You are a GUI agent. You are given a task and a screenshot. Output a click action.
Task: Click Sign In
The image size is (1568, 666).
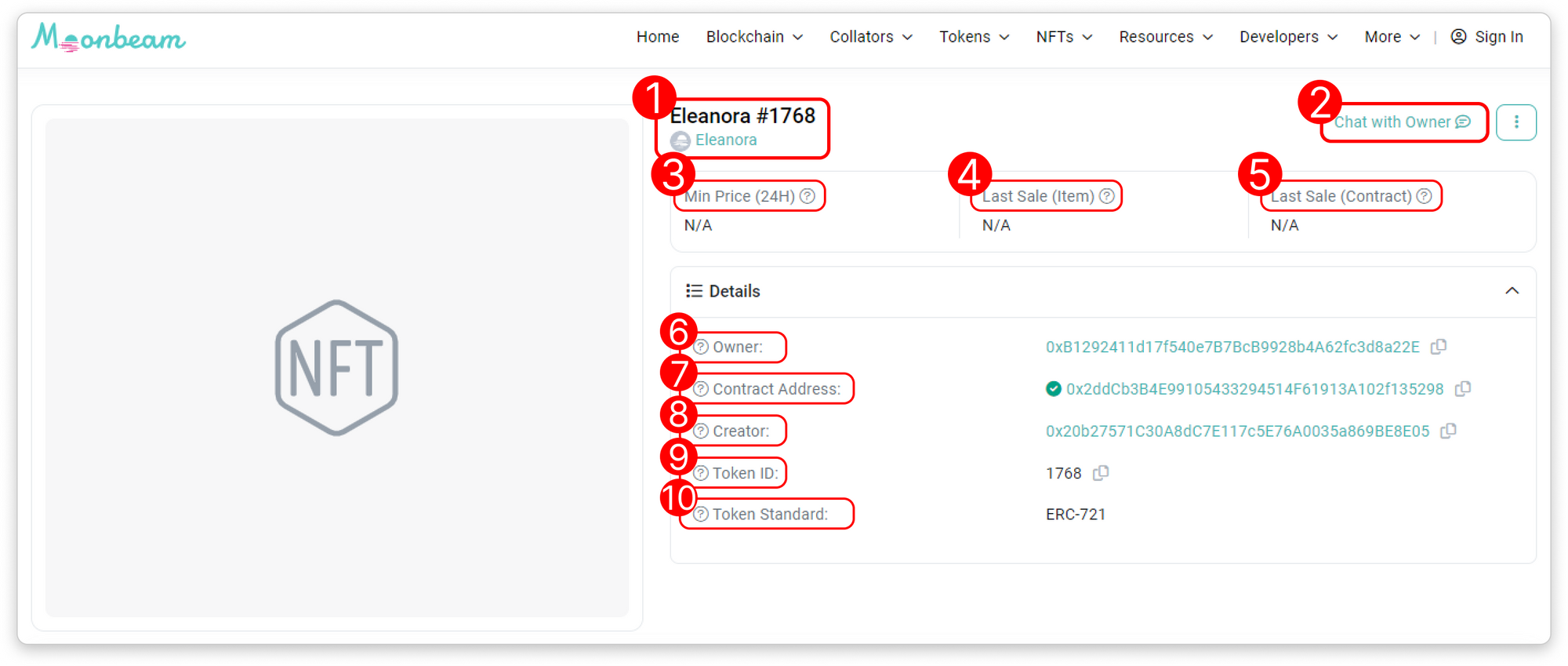[x=1487, y=37]
